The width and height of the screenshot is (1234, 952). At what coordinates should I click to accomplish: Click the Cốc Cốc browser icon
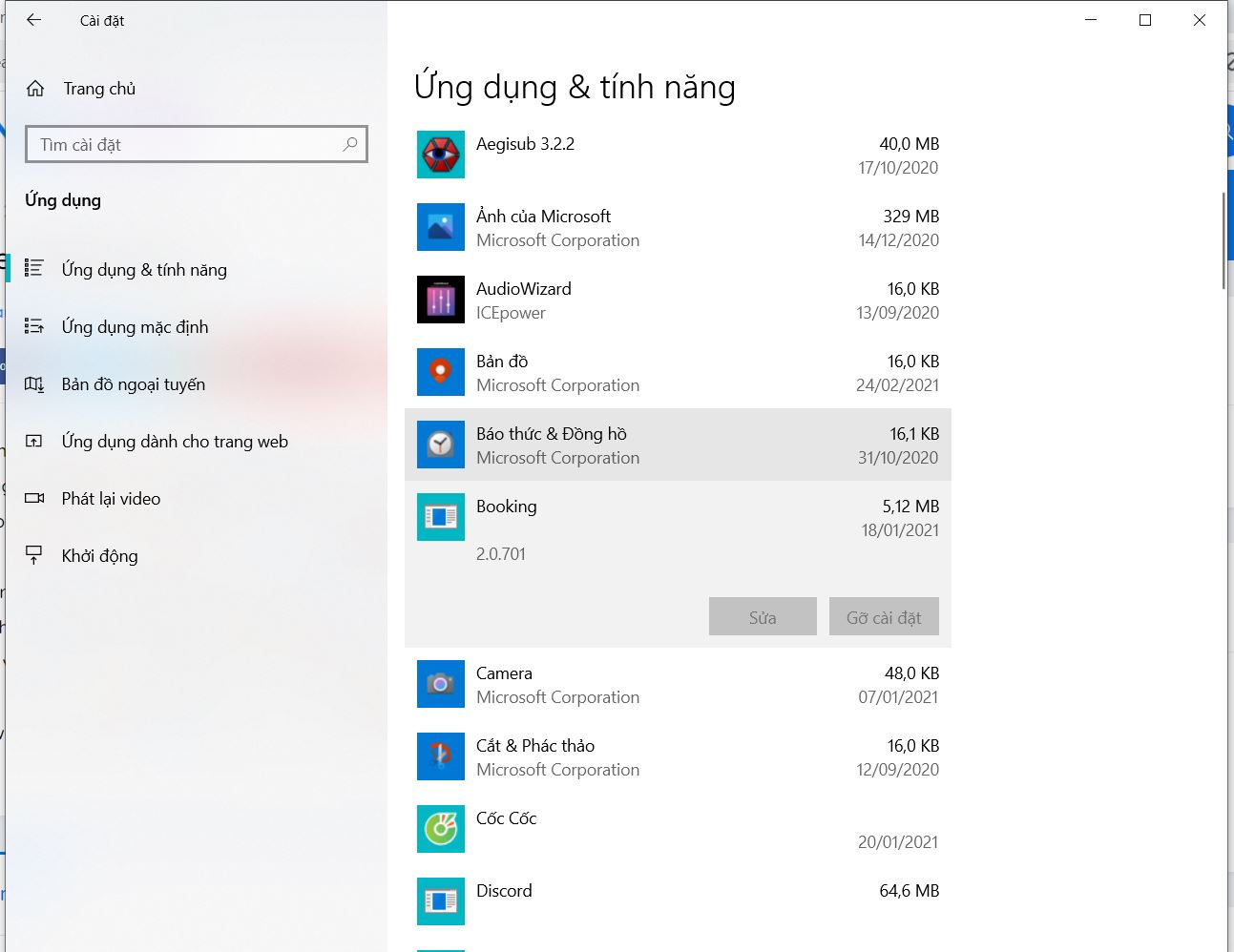[x=440, y=829]
